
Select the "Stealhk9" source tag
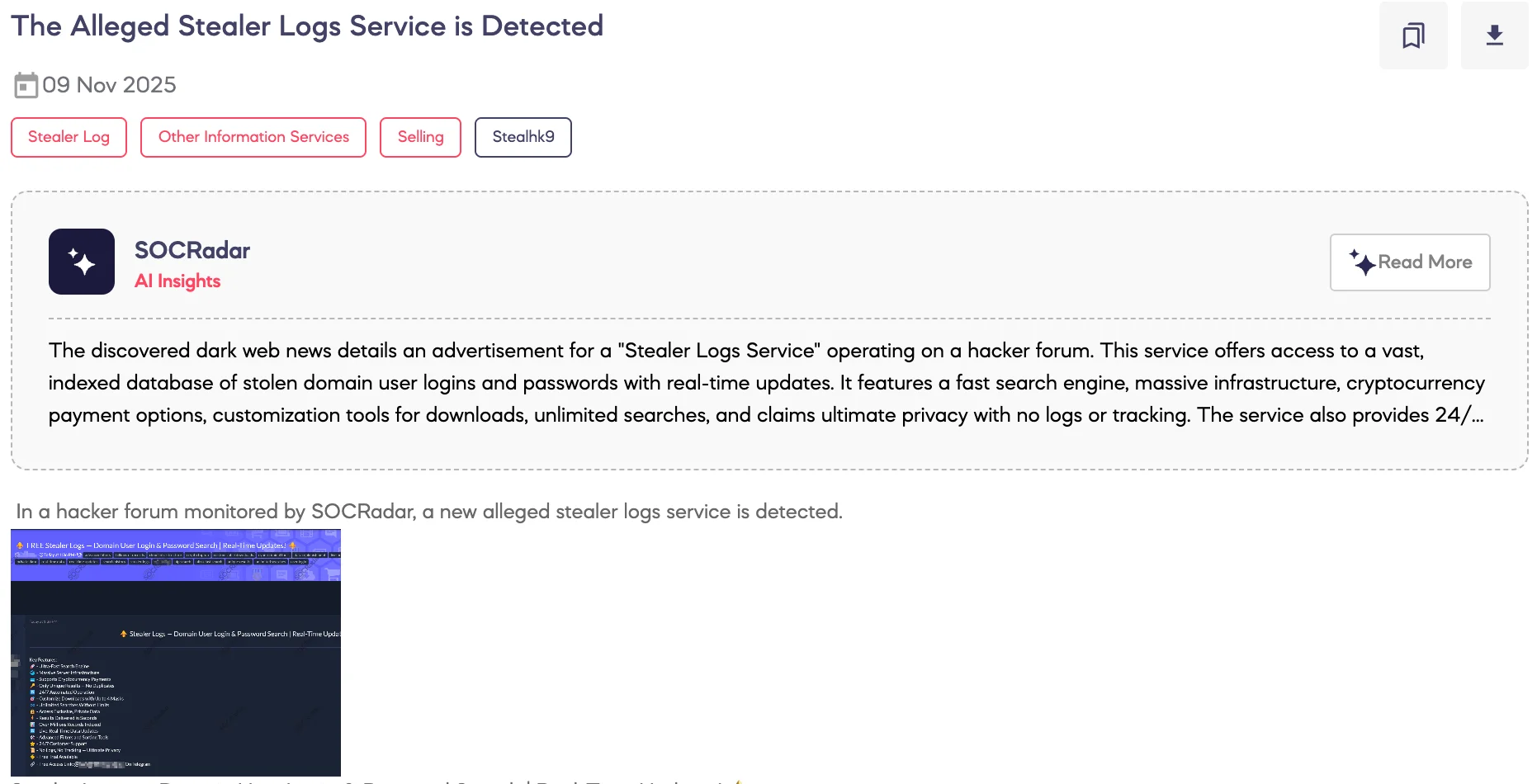tap(523, 137)
